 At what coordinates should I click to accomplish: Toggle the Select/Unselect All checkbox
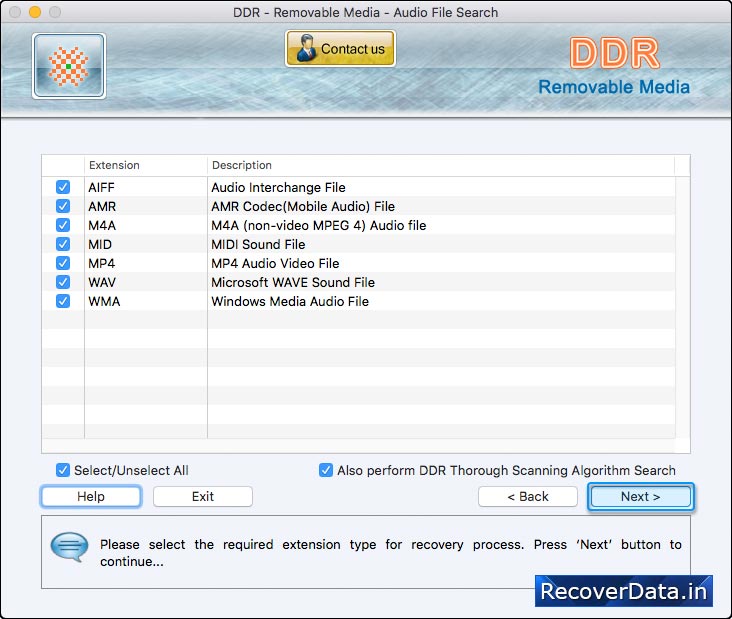[x=63, y=470]
